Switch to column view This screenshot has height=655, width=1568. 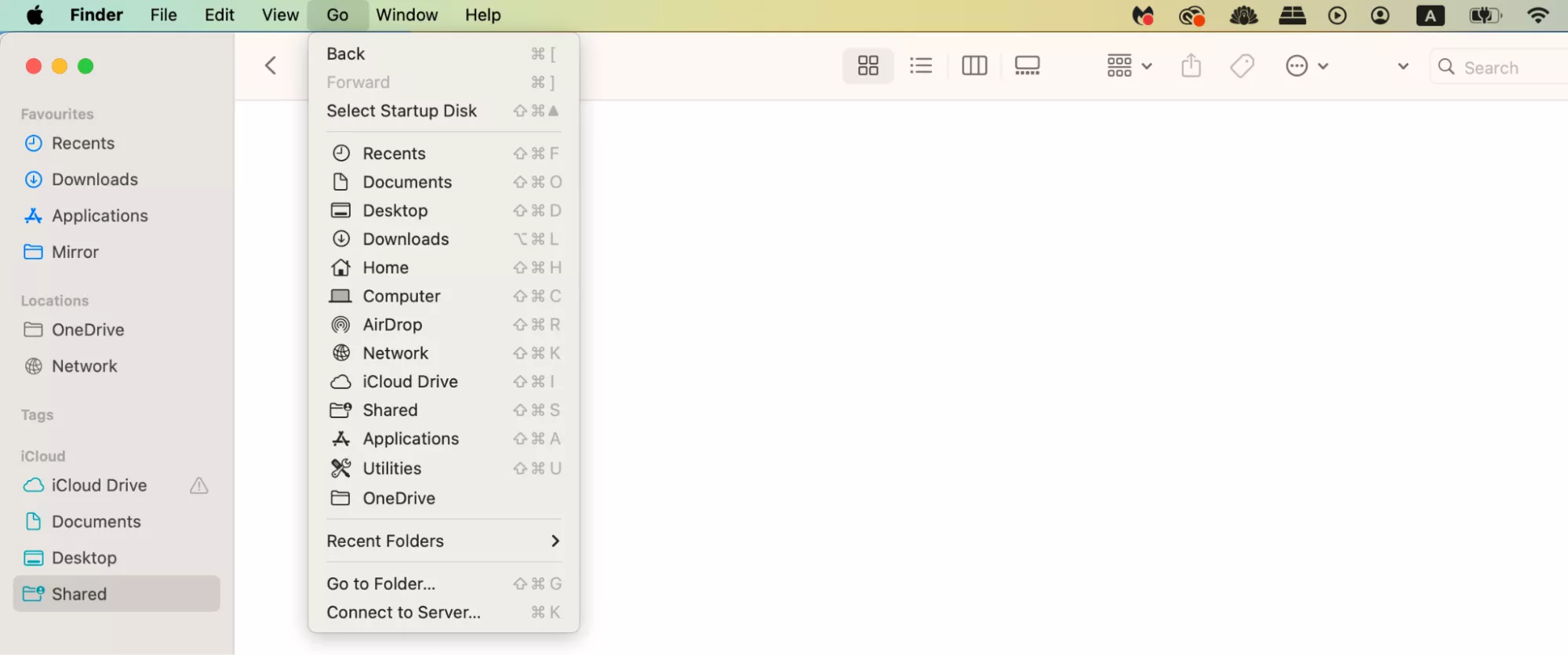point(974,66)
